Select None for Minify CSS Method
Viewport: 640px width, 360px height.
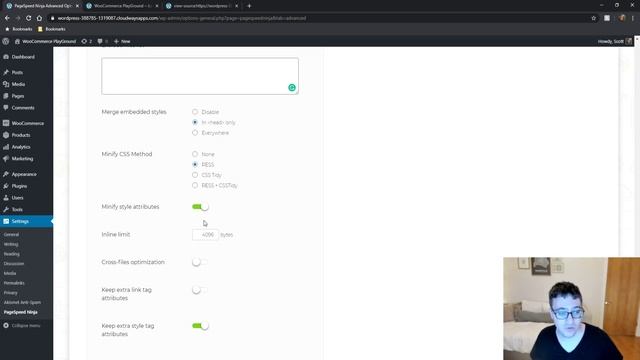click(x=195, y=154)
